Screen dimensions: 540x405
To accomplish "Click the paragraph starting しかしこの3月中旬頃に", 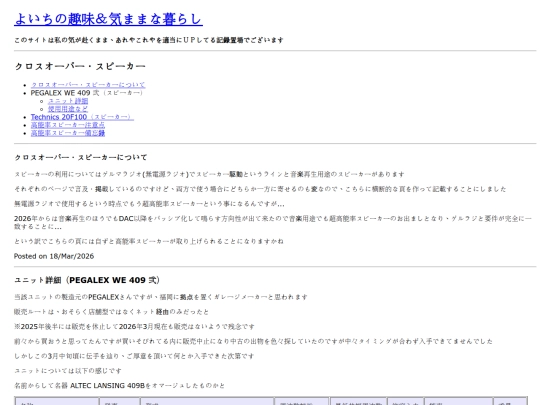I will pyautogui.click(x=134, y=356).
